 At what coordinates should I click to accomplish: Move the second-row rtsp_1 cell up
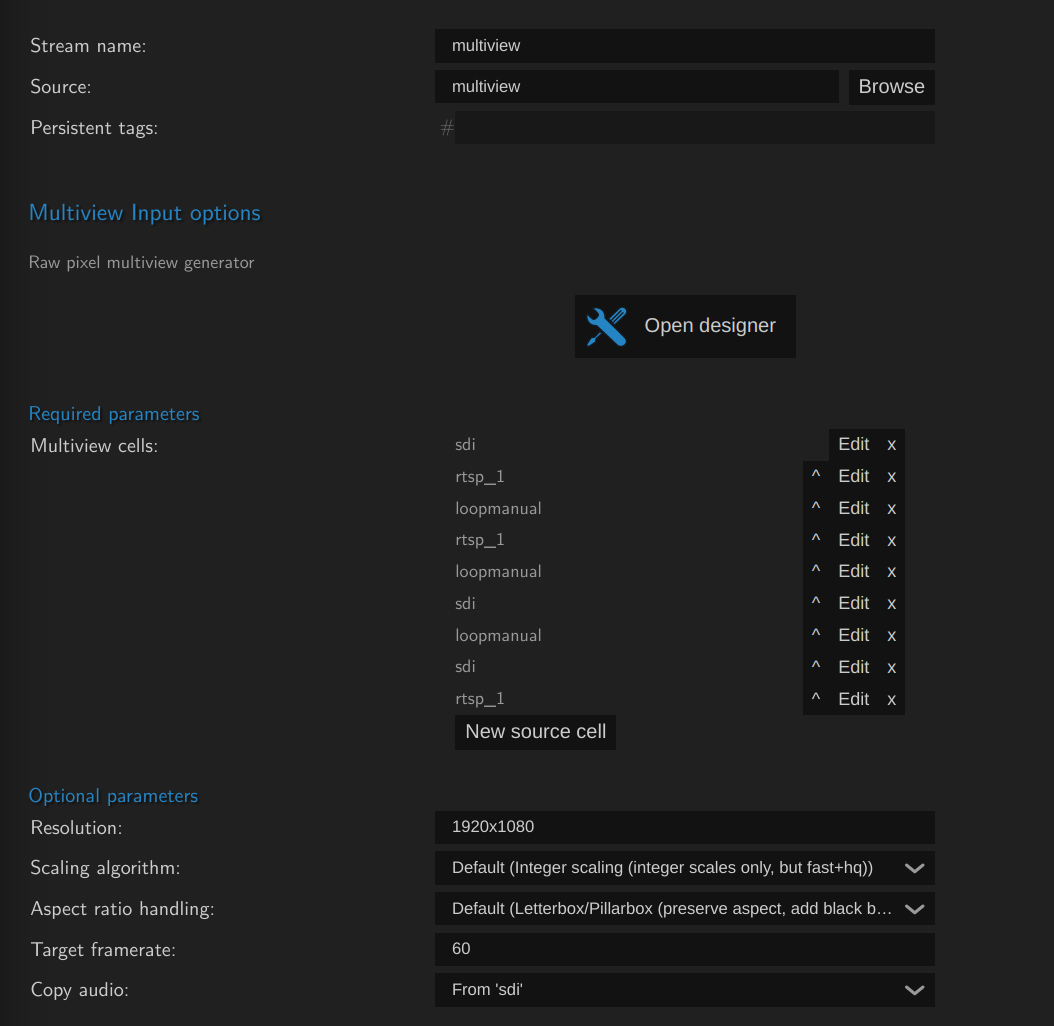(x=816, y=477)
